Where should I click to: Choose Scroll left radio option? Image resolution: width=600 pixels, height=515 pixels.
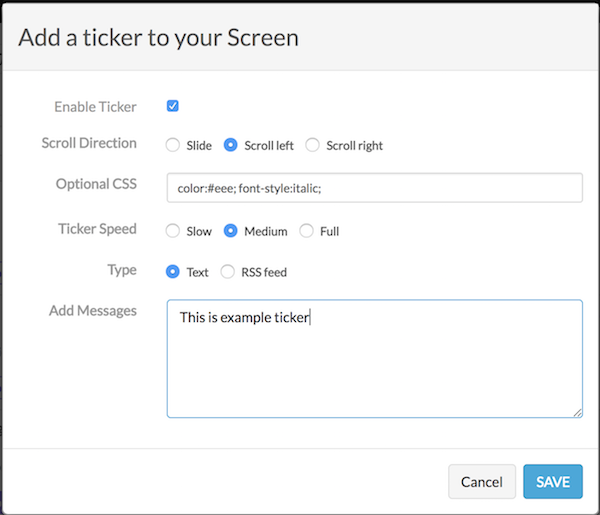pyautogui.click(x=230, y=145)
